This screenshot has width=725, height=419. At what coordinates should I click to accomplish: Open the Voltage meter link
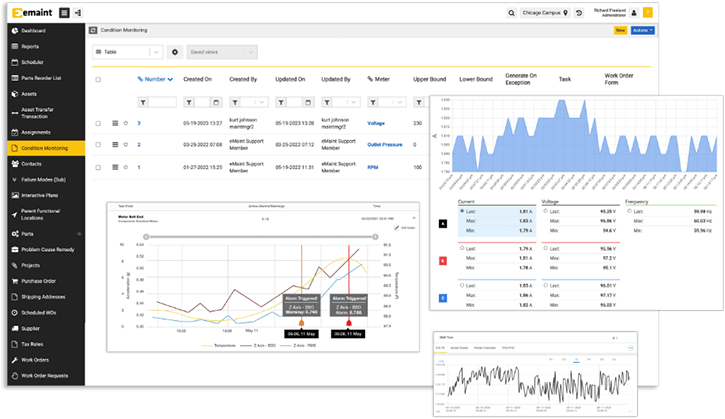click(x=376, y=123)
